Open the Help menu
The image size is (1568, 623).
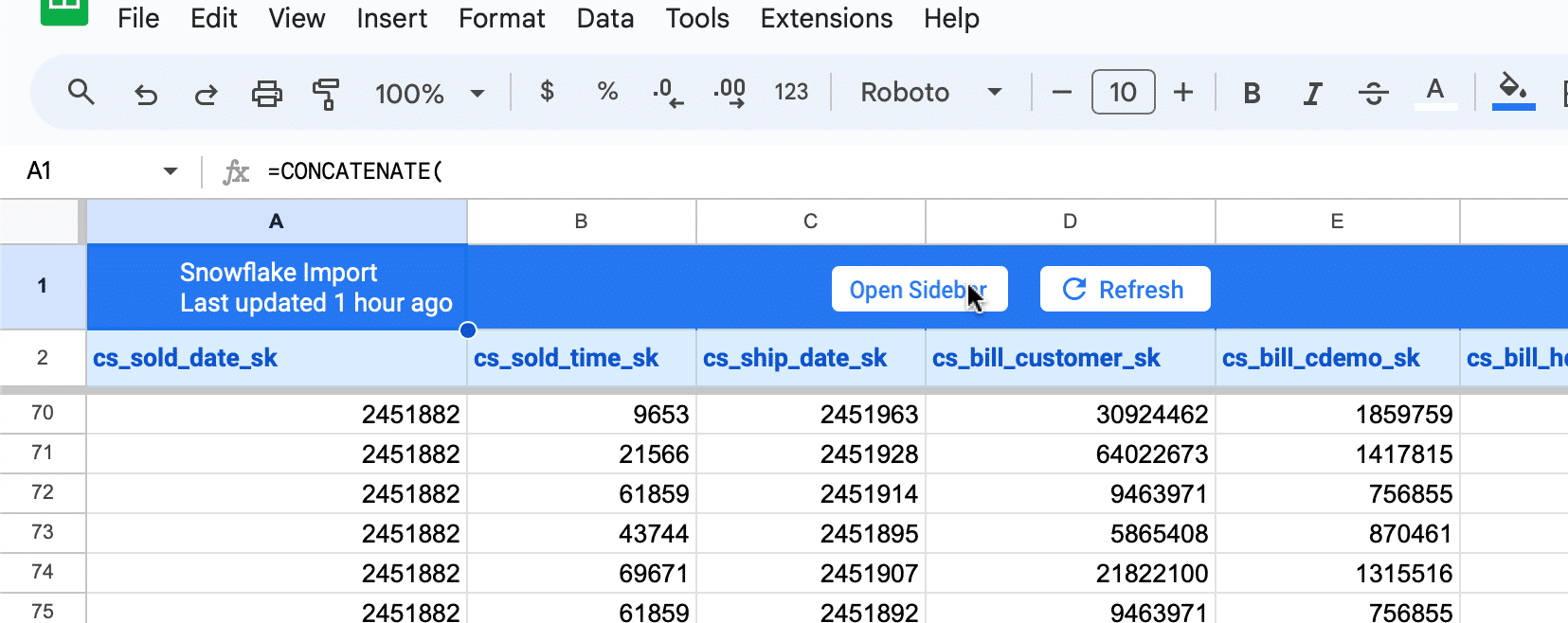tap(951, 18)
